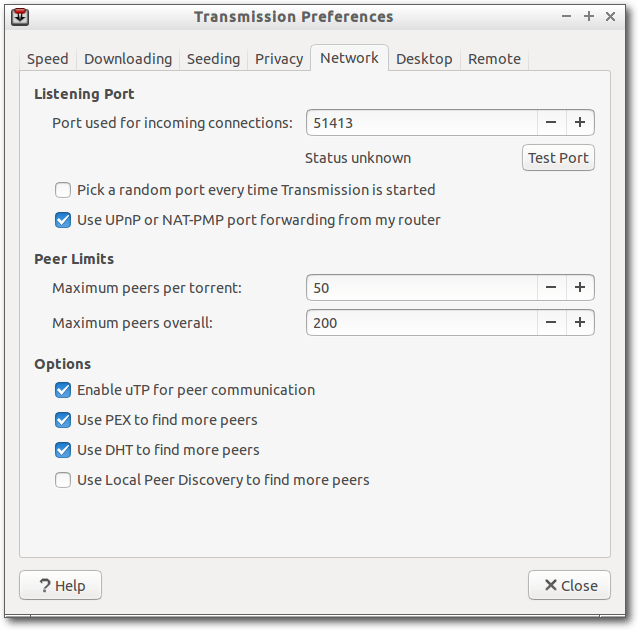This screenshot has width=638, height=630.
Task: Open the Seeding tab
Action: click(x=213, y=59)
